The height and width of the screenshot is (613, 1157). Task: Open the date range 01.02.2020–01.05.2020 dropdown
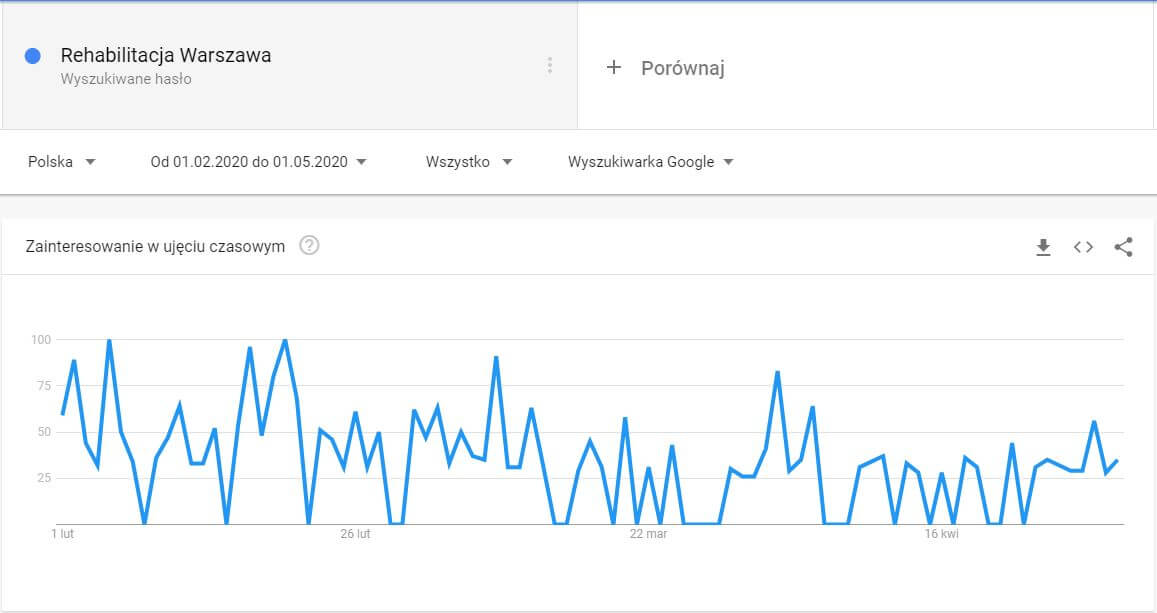coord(259,162)
